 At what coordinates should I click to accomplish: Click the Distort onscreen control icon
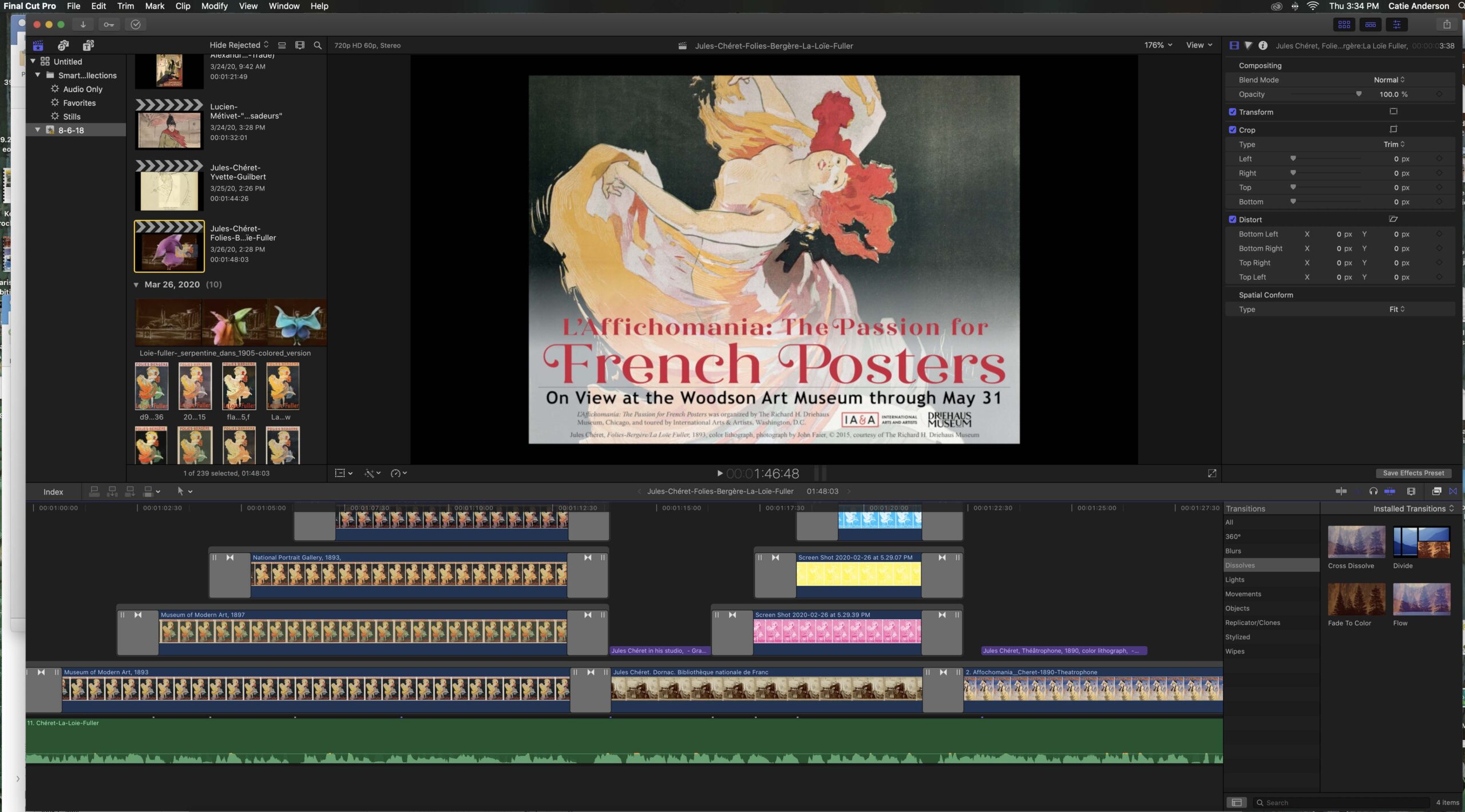1393,219
